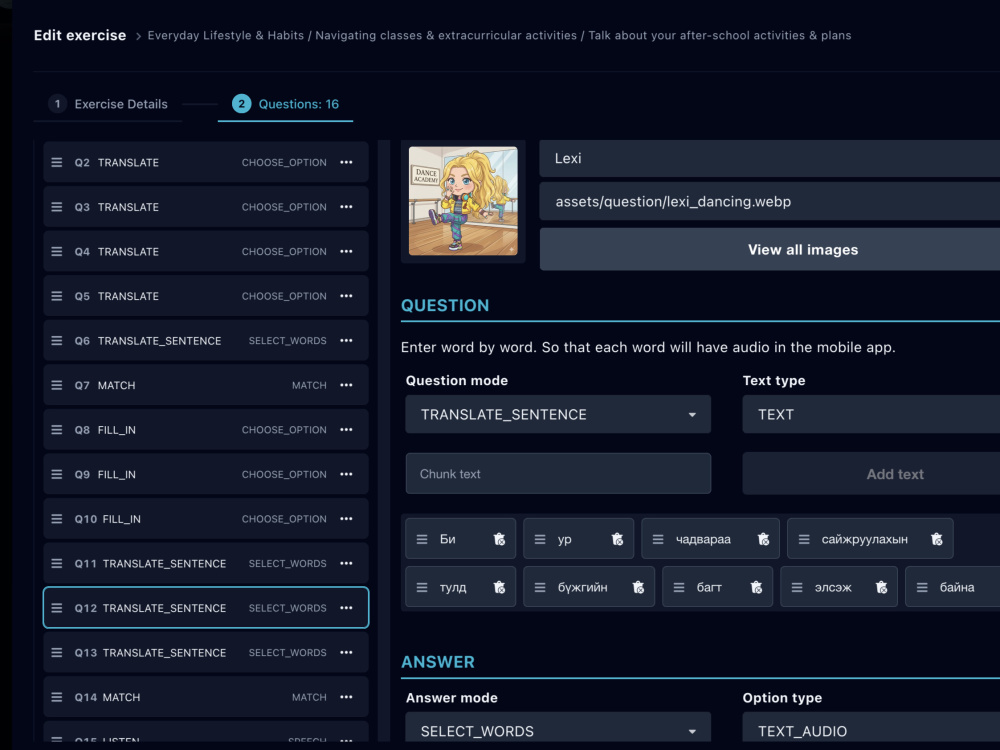This screenshot has height=750, width=1000.
Task: Select question Q8 FILL_IN in list
Action: click(206, 430)
